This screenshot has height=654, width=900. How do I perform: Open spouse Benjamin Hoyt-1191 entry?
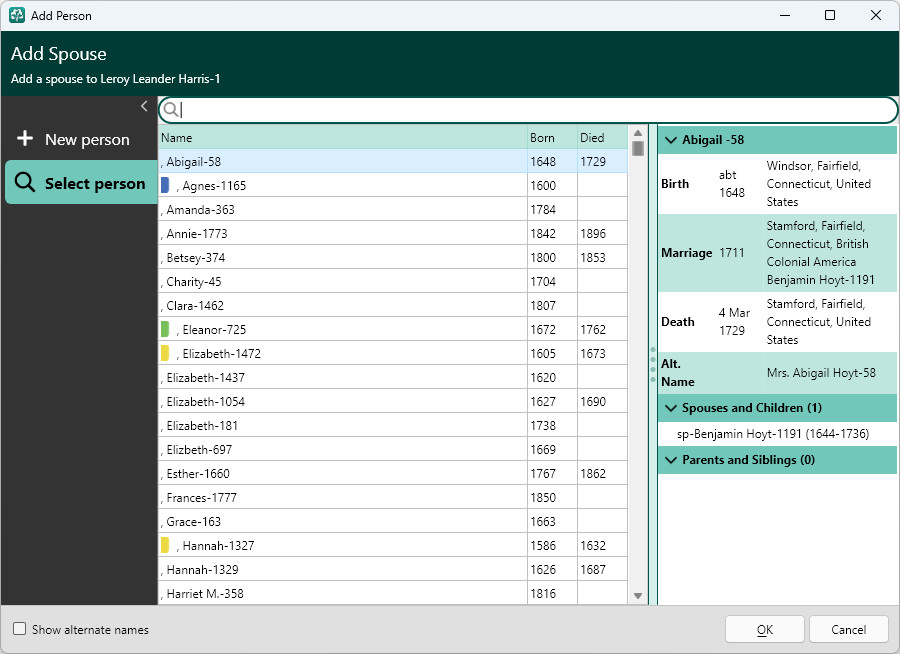click(x=773, y=434)
